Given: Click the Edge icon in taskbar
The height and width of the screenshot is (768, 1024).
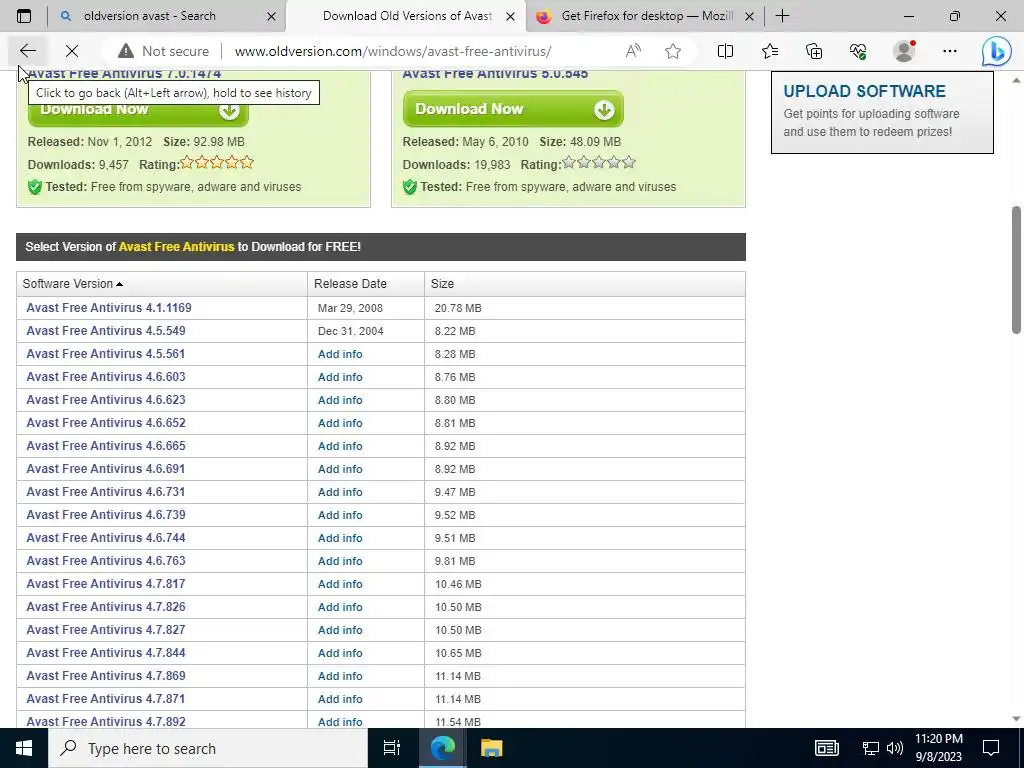Looking at the screenshot, I should coord(442,748).
